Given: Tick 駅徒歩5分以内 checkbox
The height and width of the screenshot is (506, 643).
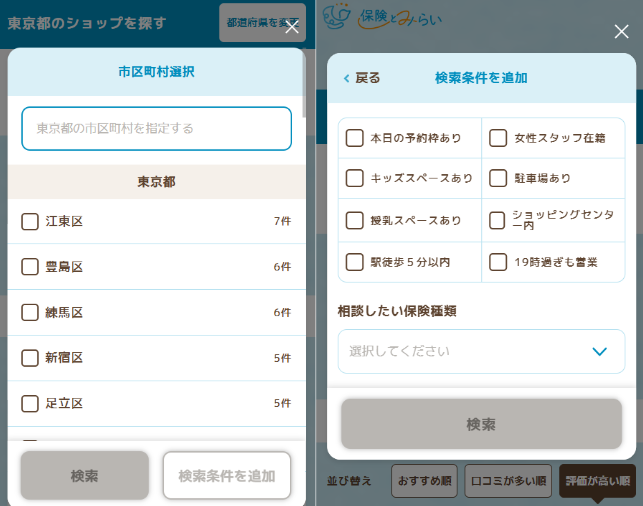Looking at the screenshot, I should pos(354,262).
